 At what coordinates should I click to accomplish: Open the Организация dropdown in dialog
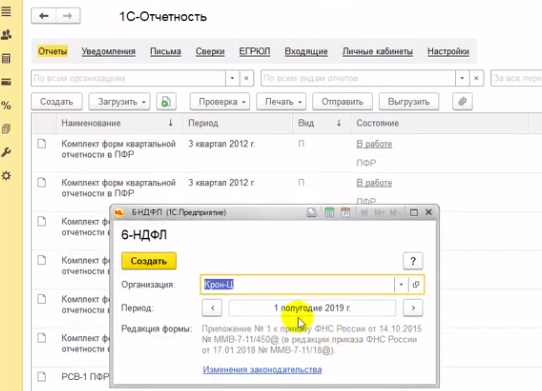401,285
